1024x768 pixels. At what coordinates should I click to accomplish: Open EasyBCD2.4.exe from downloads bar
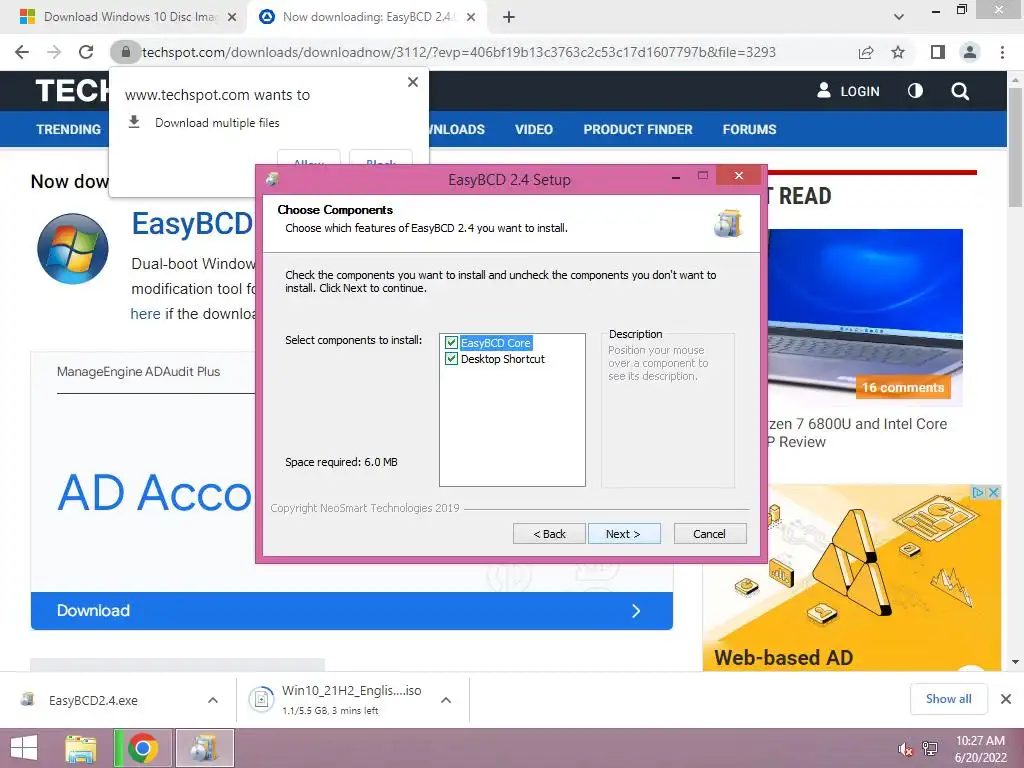(x=93, y=700)
